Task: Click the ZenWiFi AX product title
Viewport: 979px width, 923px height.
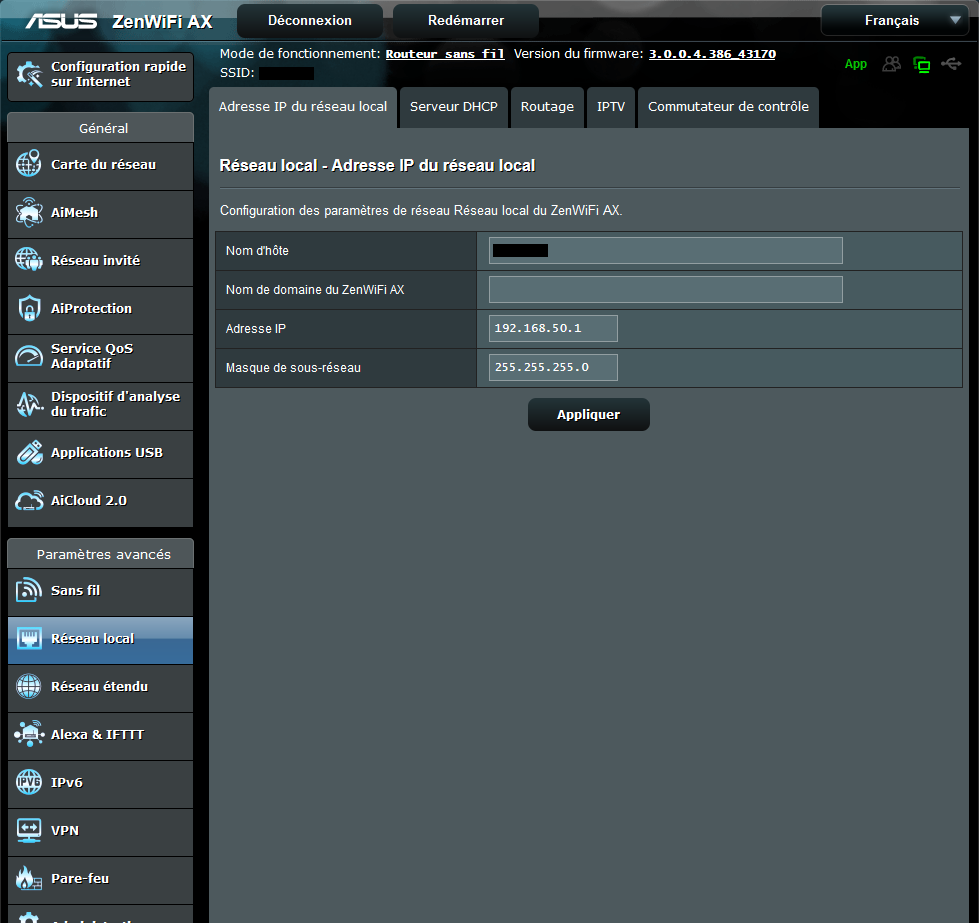Action: [x=162, y=22]
